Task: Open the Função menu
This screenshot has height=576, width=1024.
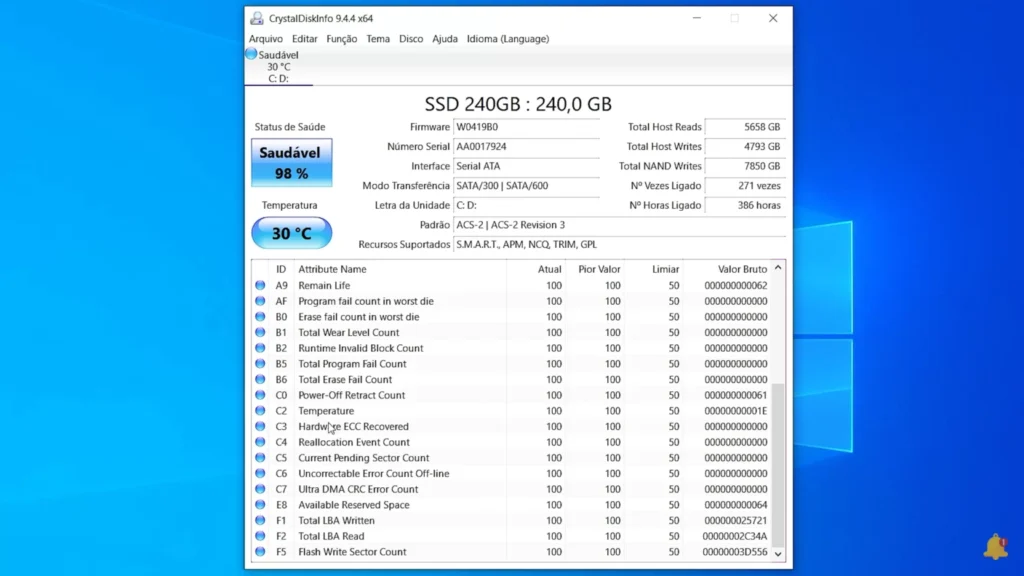Action: 342,39
